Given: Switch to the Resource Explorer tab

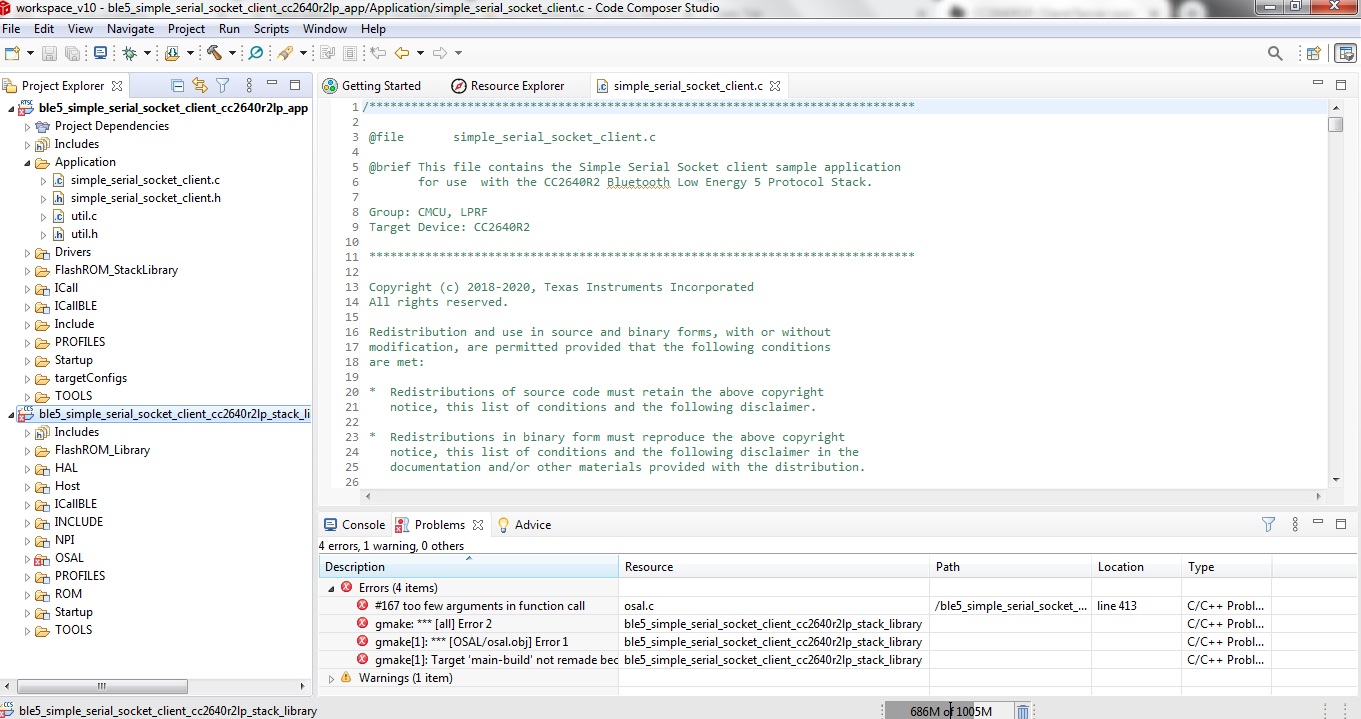Looking at the screenshot, I should pyautogui.click(x=508, y=86).
